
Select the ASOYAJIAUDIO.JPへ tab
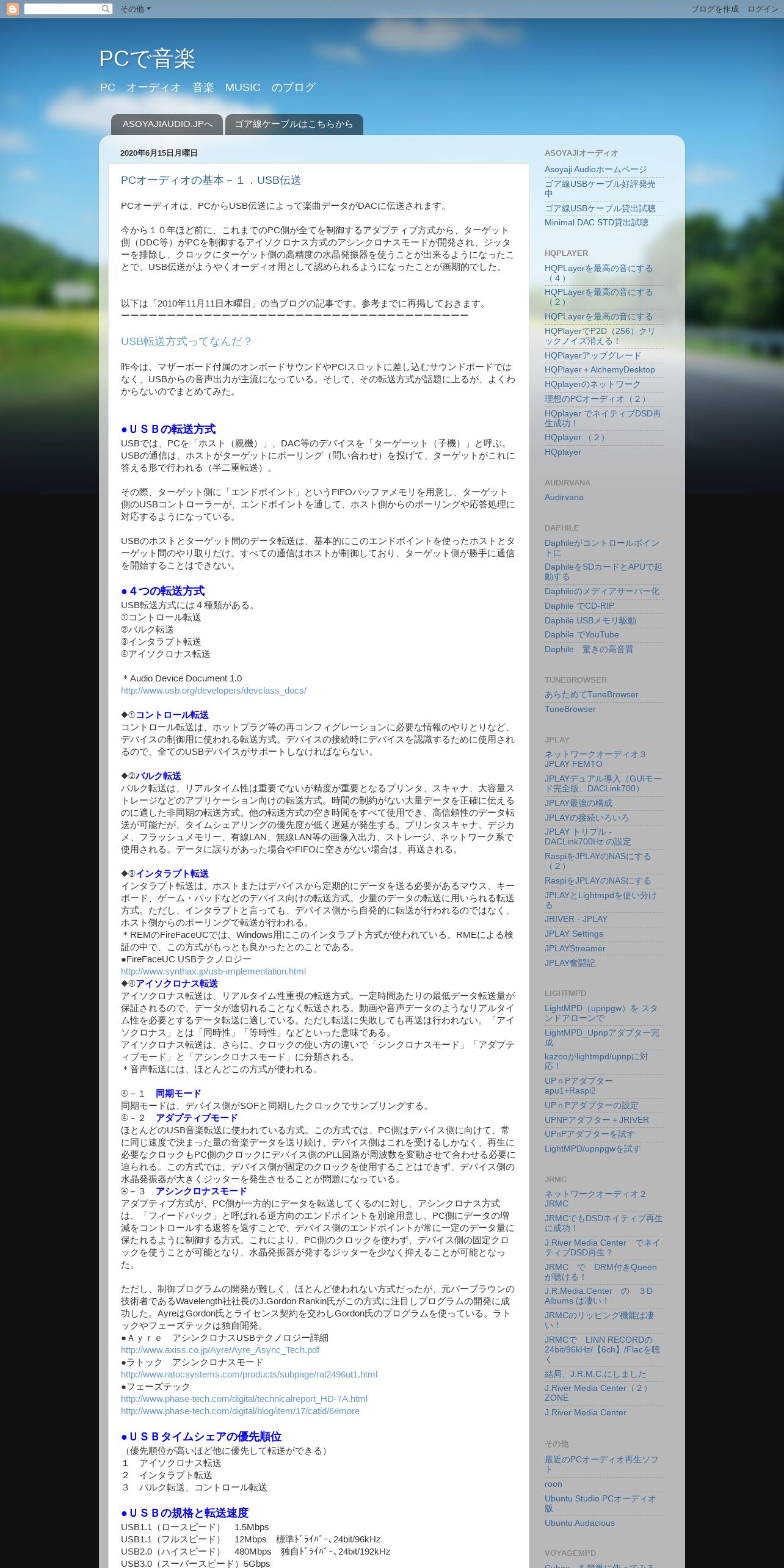167,124
